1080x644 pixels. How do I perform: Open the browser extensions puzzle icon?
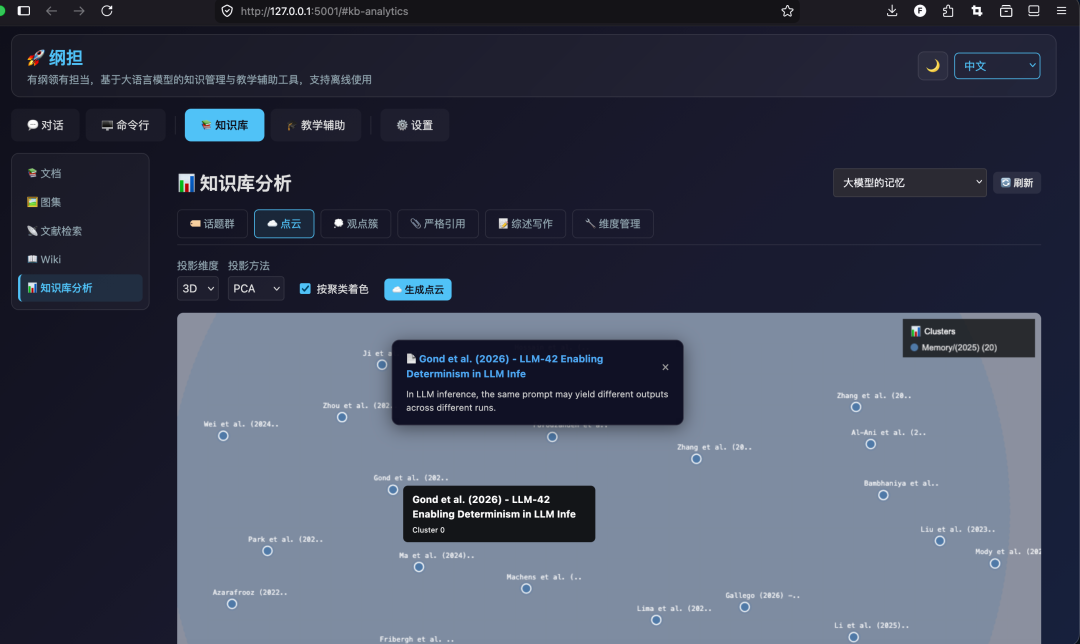click(948, 11)
